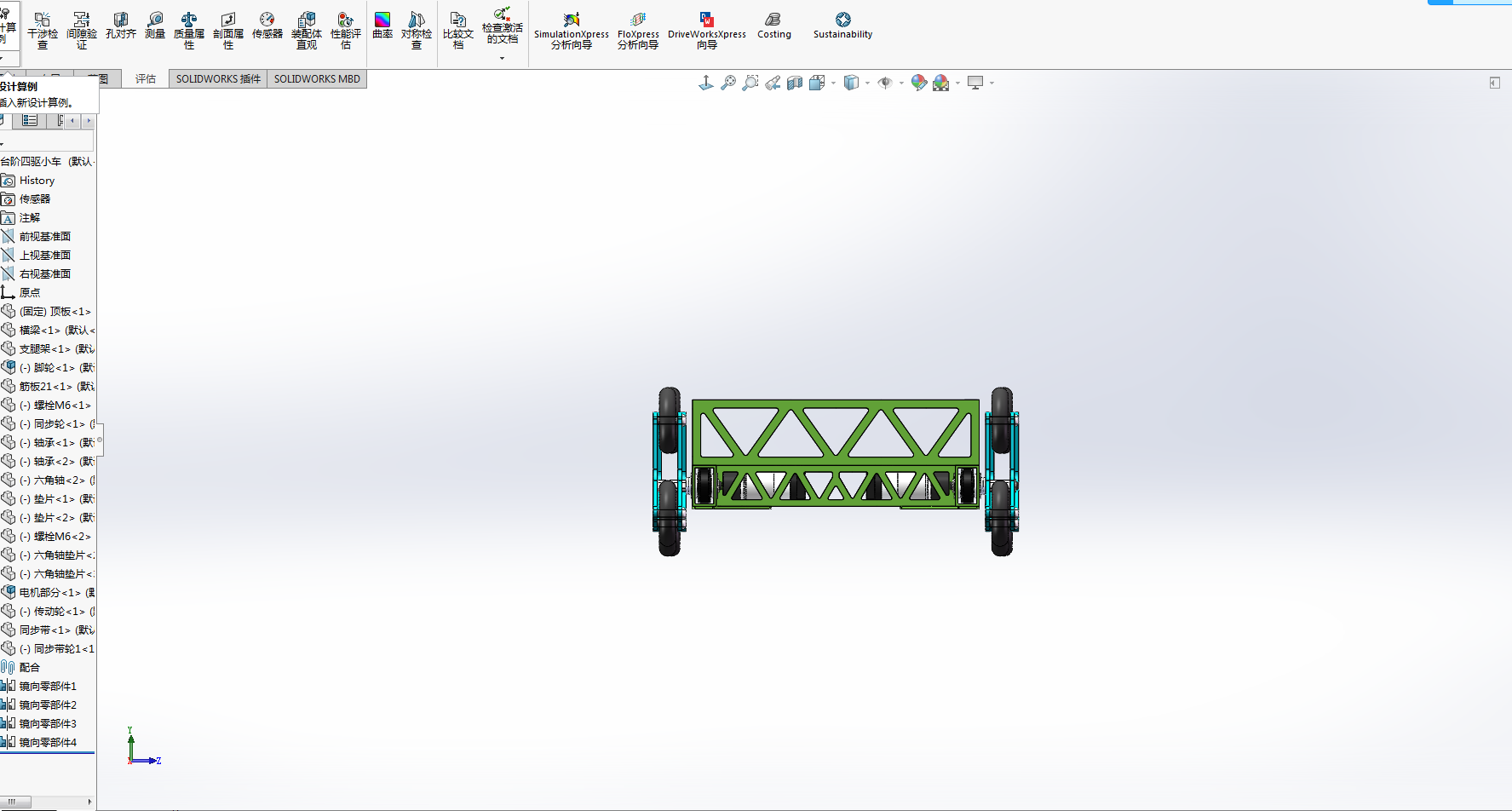Open dropdown arrow next to Apply Scene
This screenshot has height=811, width=1512.
[x=957, y=83]
